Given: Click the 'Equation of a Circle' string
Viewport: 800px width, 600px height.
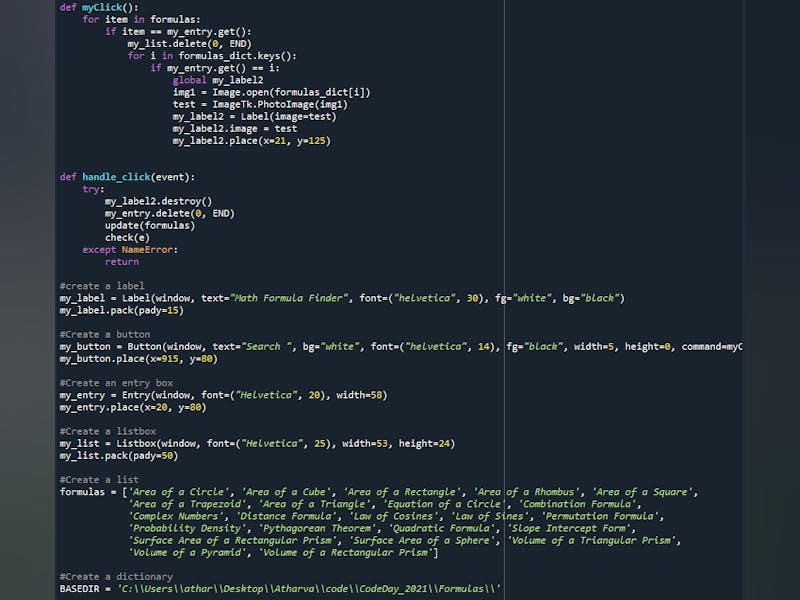Looking at the screenshot, I should (444, 504).
